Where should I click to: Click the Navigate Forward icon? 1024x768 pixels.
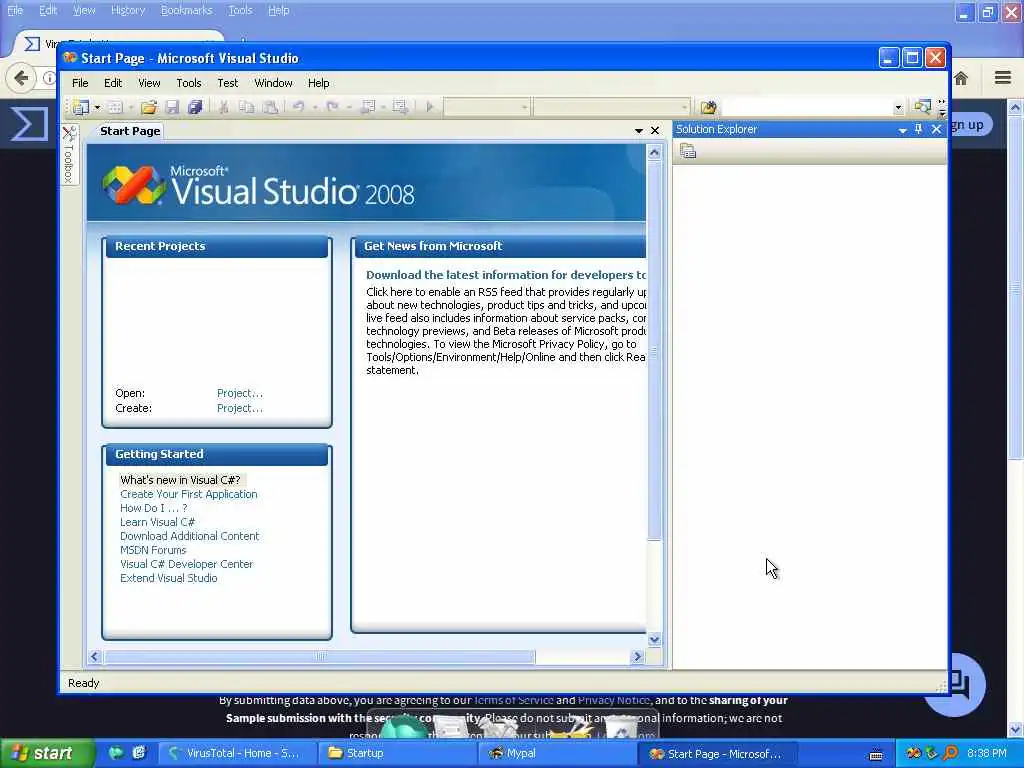400,107
